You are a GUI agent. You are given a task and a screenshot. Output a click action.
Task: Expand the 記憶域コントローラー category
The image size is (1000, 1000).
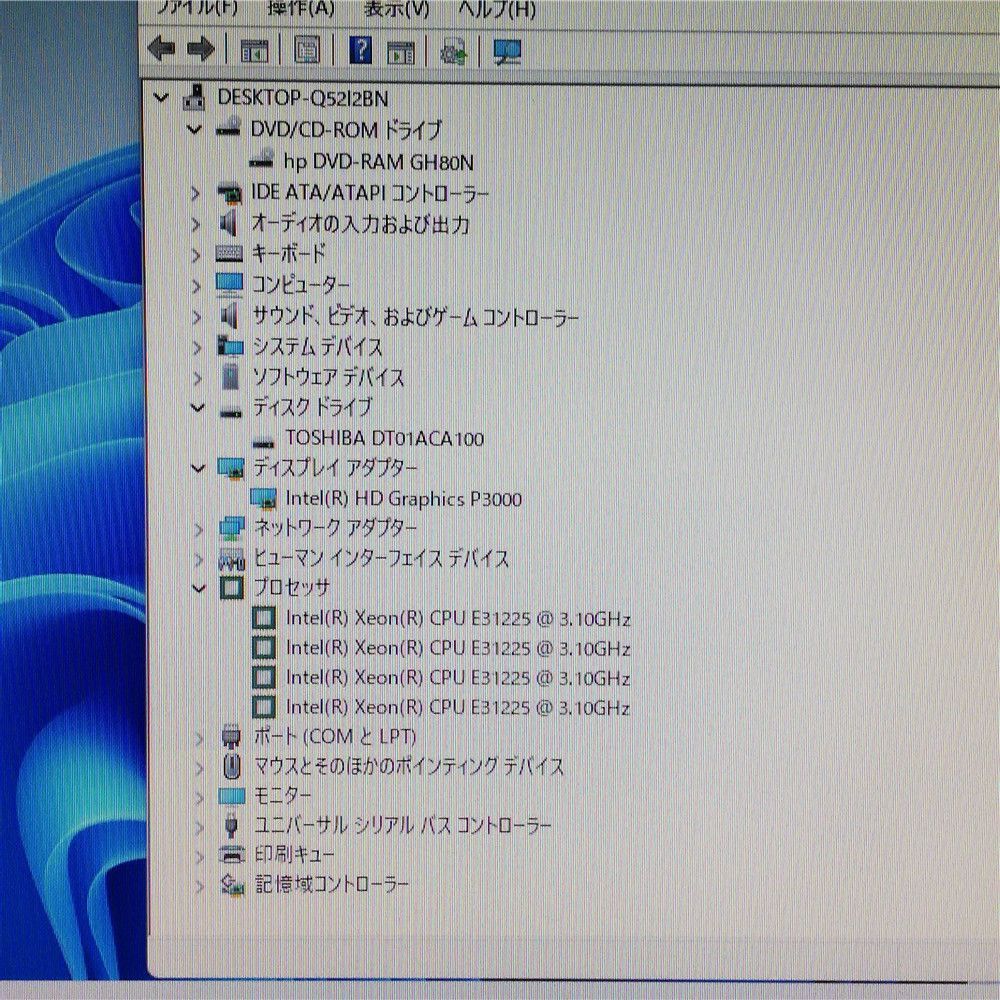[x=199, y=885]
